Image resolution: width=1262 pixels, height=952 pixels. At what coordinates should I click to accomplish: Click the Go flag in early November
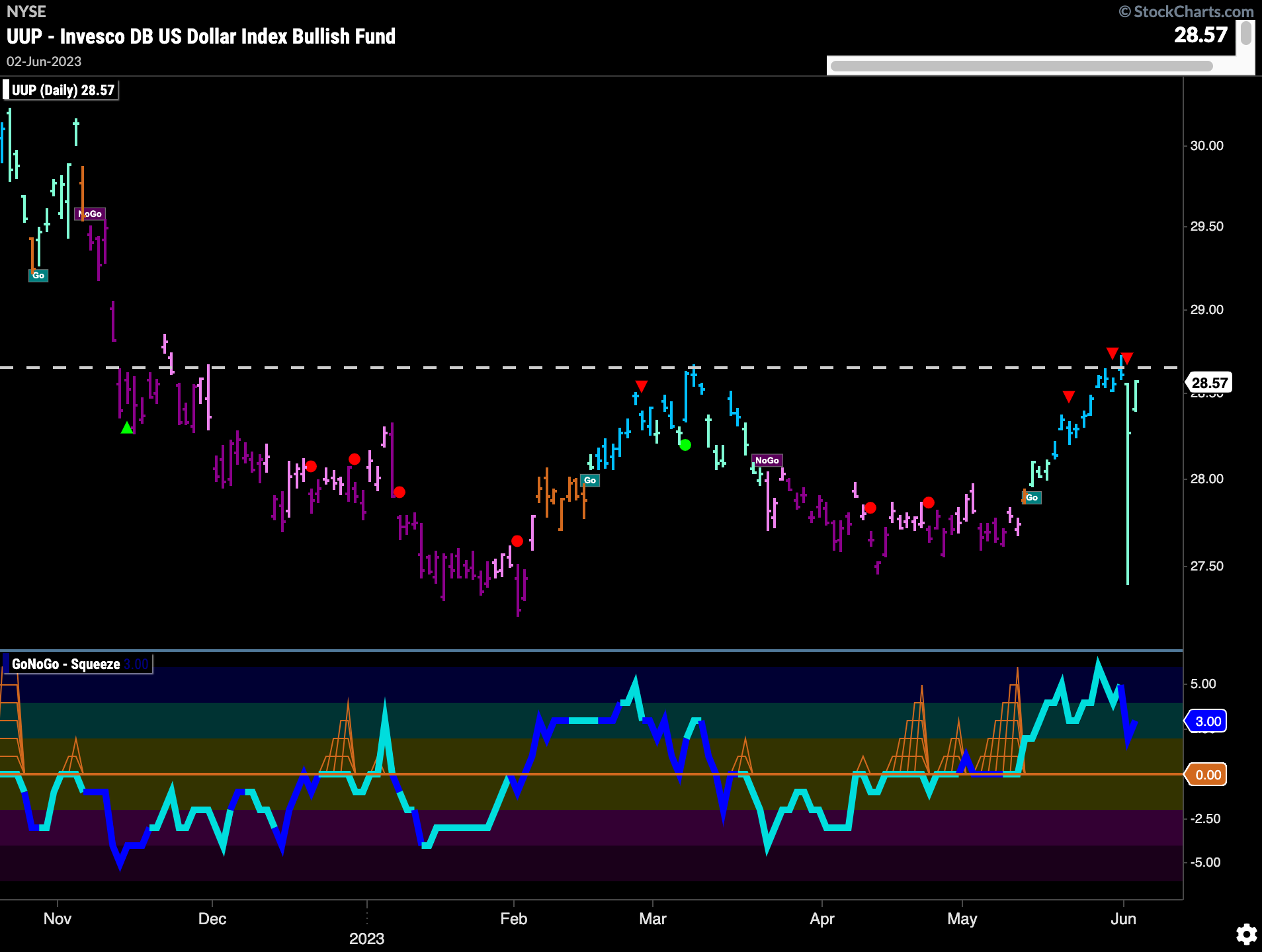(38, 275)
